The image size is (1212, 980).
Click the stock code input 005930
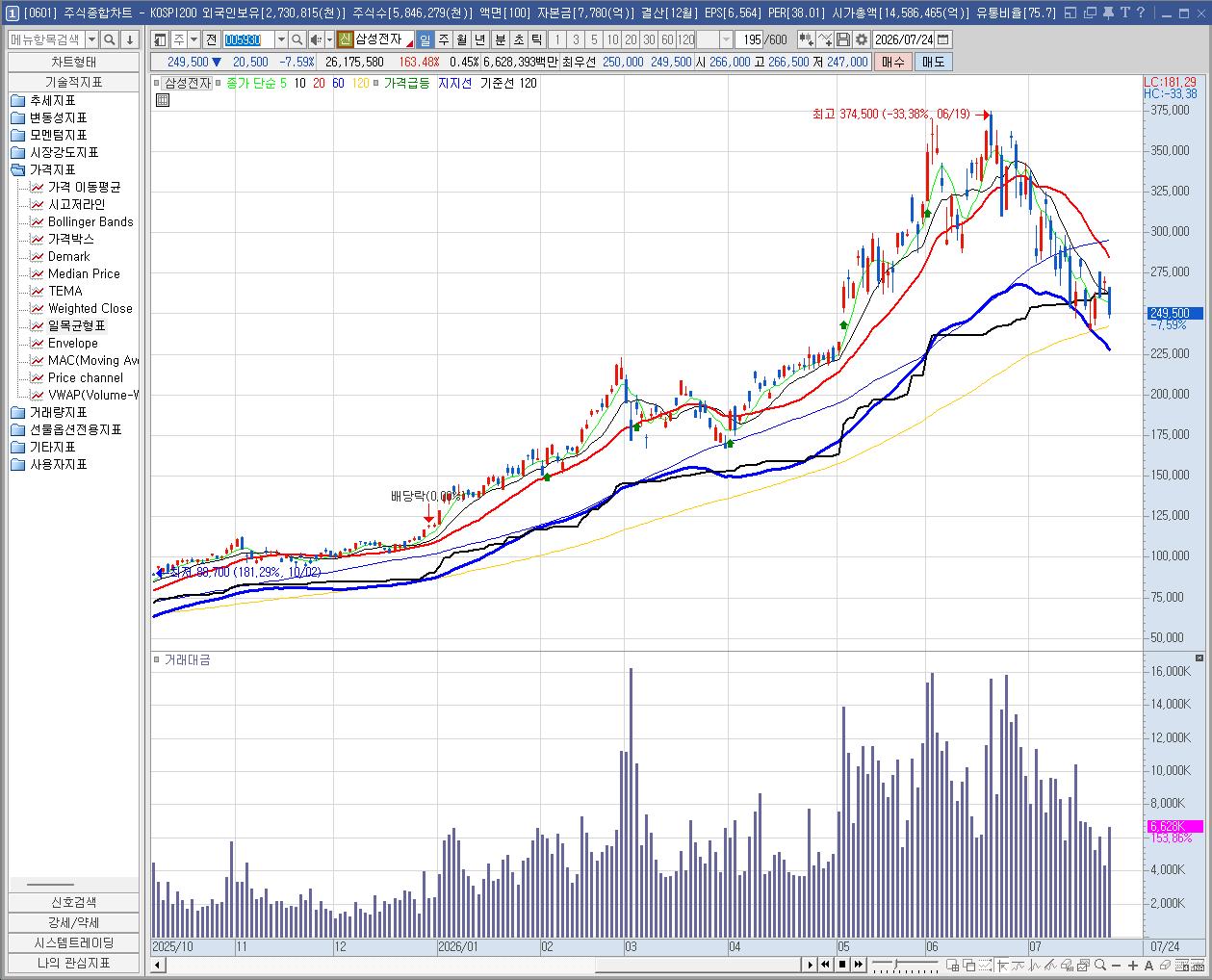[x=248, y=39]
